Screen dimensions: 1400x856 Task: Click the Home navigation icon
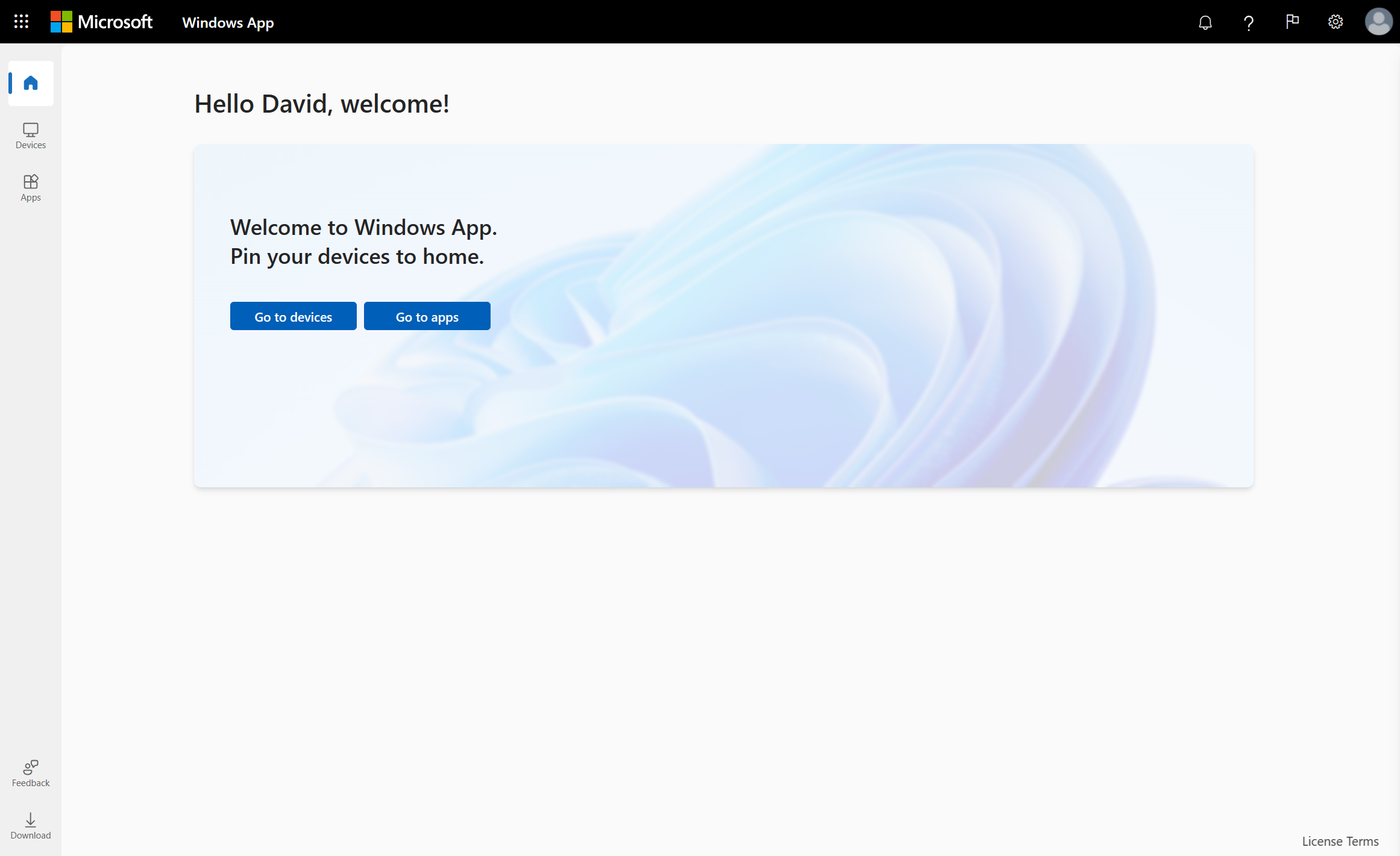point(29,82)
